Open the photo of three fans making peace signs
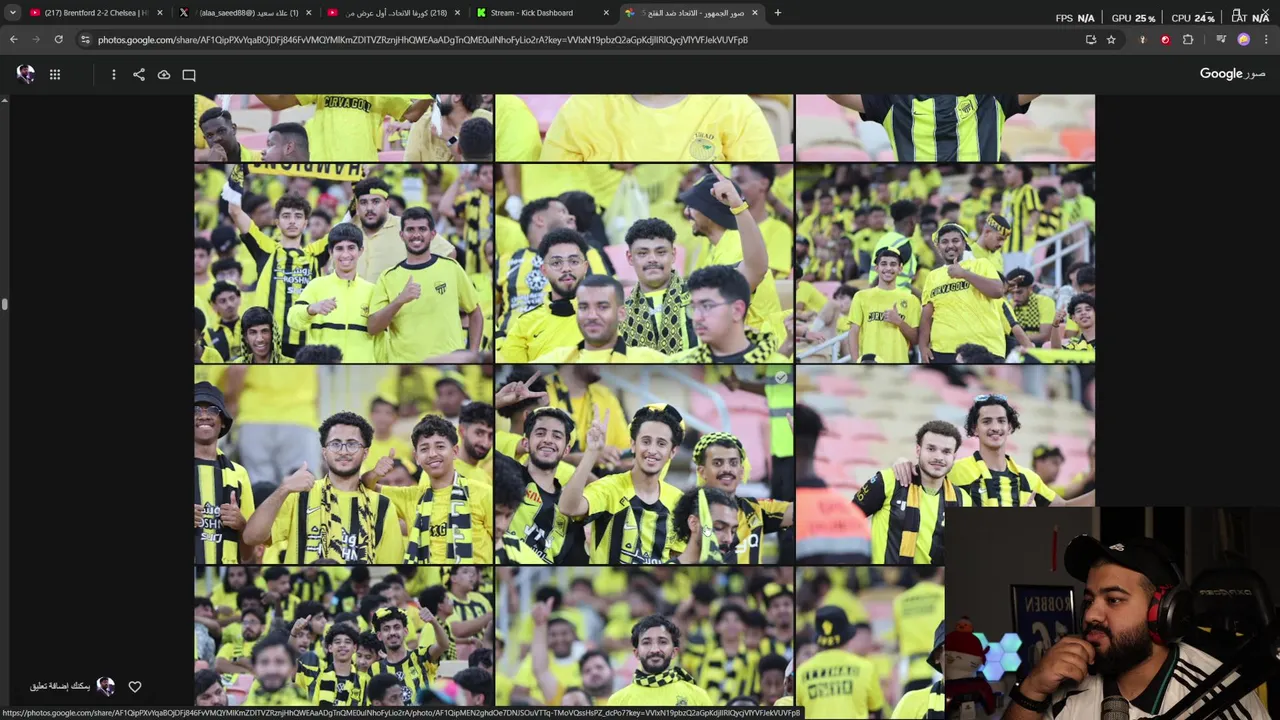The width and height of the screenshot is (1280, 720). click(x=644, y=464)
